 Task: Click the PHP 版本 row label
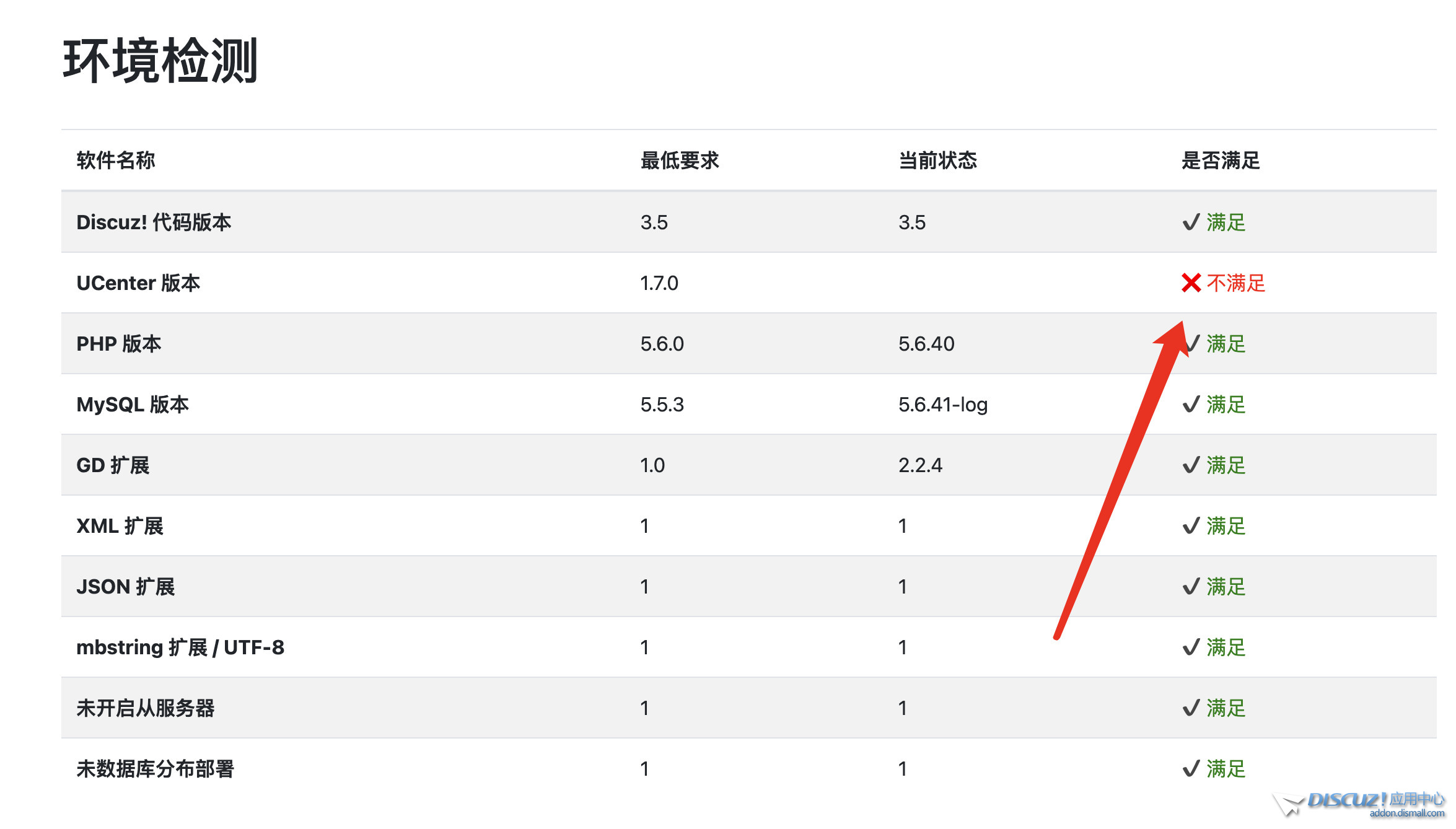[x=119, y=344]
